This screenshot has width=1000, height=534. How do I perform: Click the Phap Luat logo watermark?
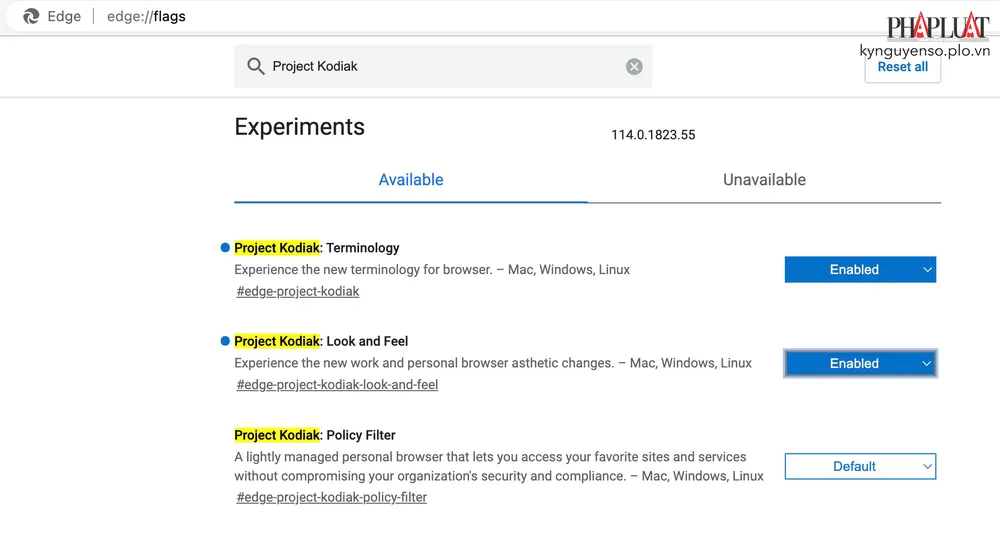click(924, 27)
